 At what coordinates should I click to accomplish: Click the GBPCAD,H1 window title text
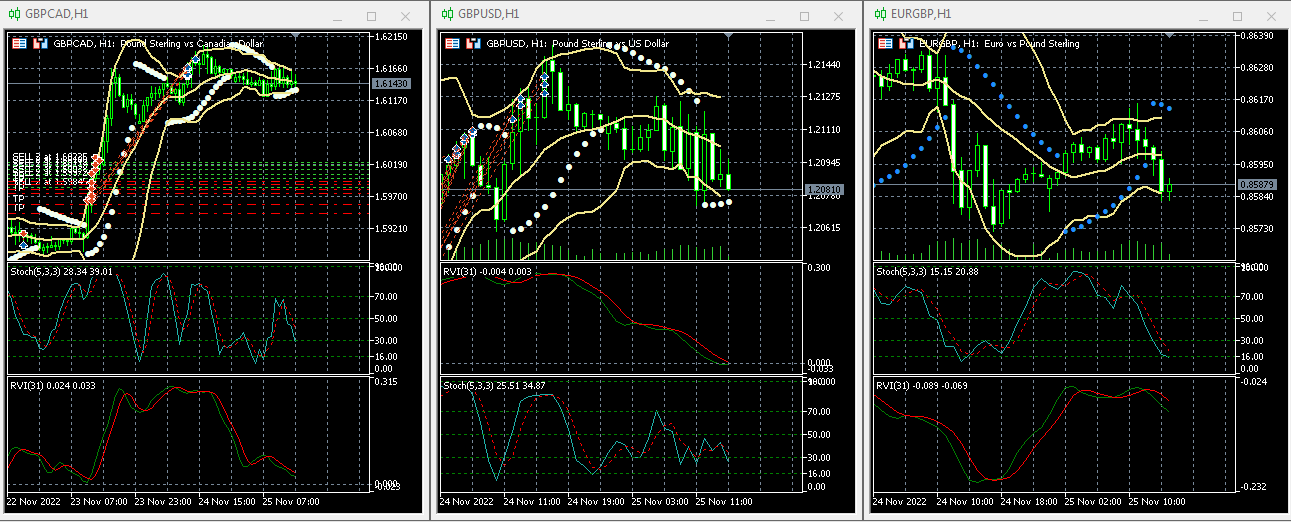[56, 14]
